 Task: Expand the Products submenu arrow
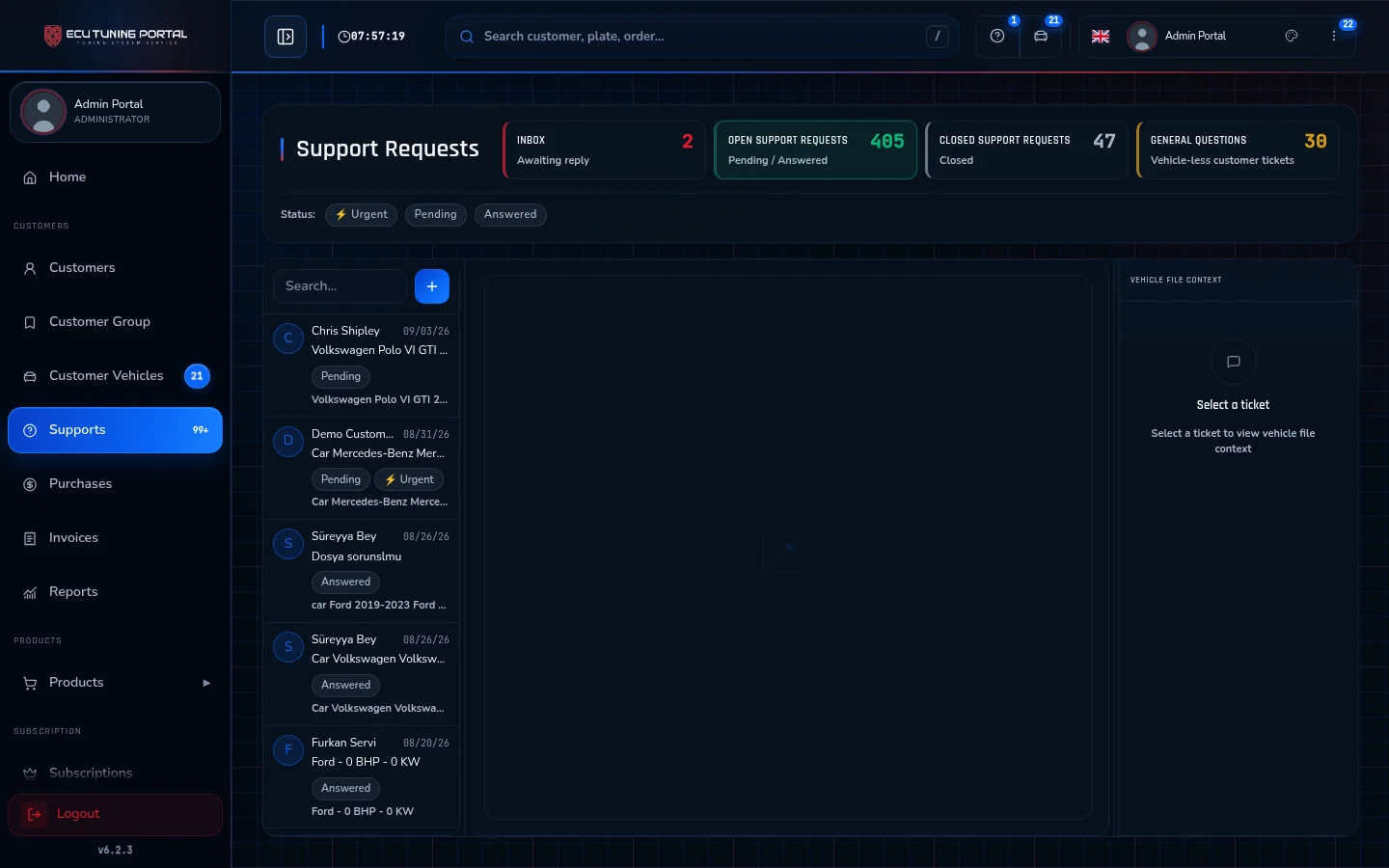point(206,683)
